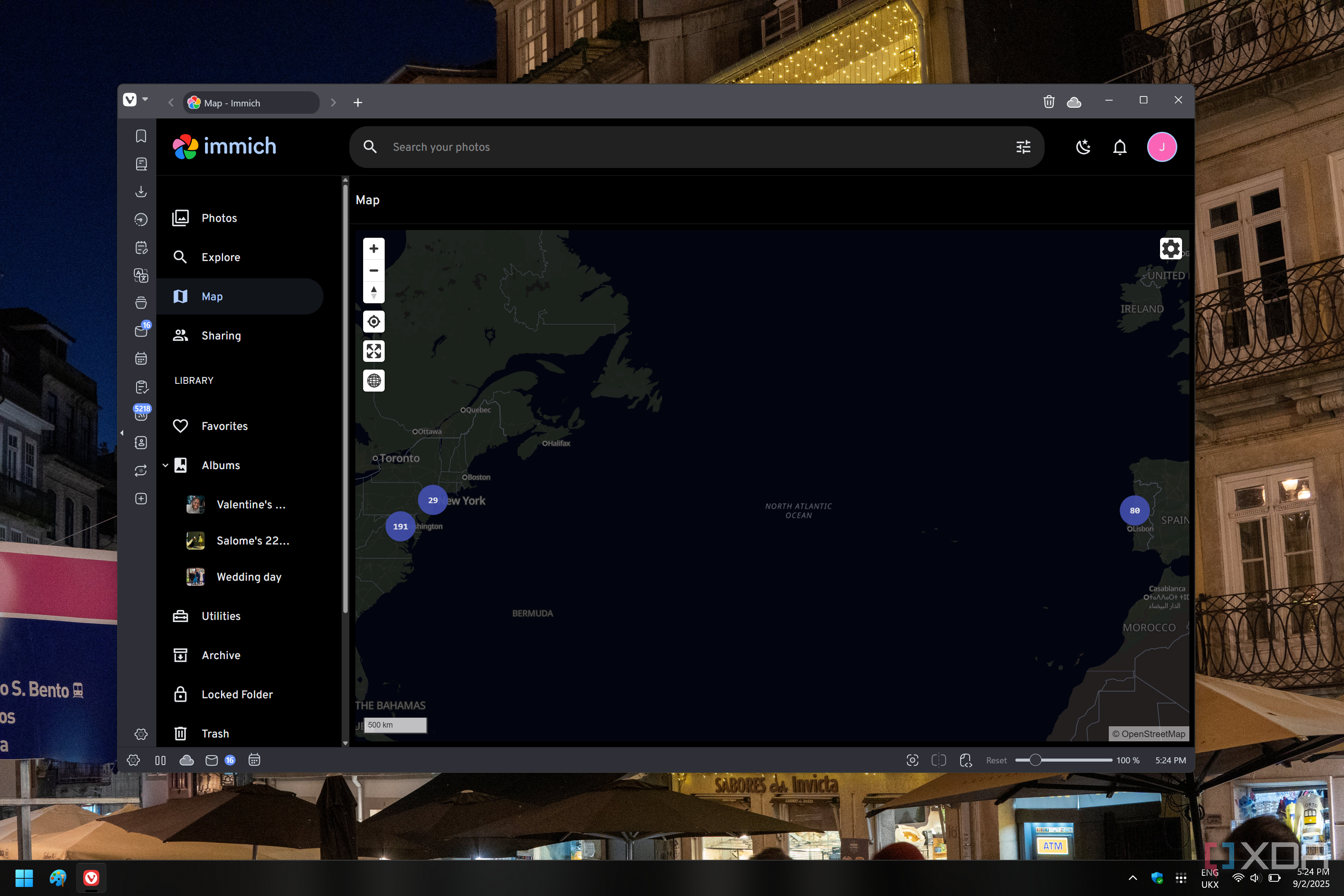This screenshot has width=1344, height=896.
Task: Open the Archive section
Action: tap(240, 655)
